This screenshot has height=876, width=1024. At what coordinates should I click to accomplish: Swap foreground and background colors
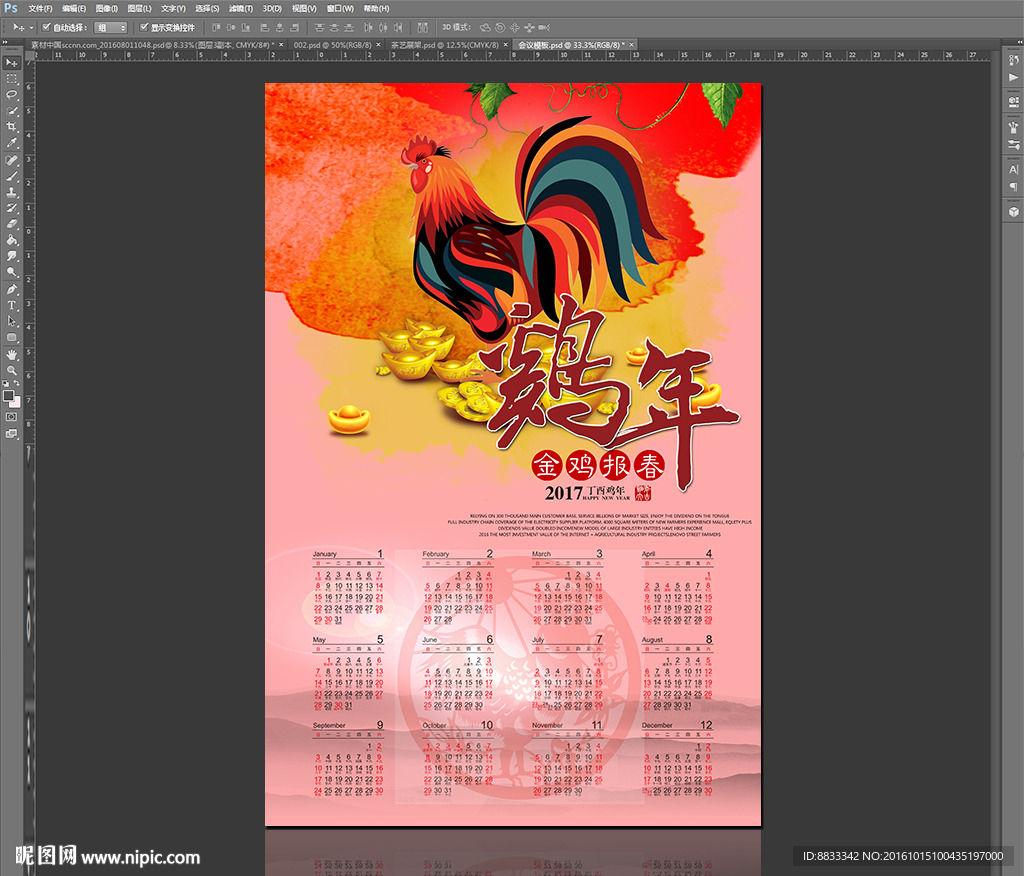(18, 386)
